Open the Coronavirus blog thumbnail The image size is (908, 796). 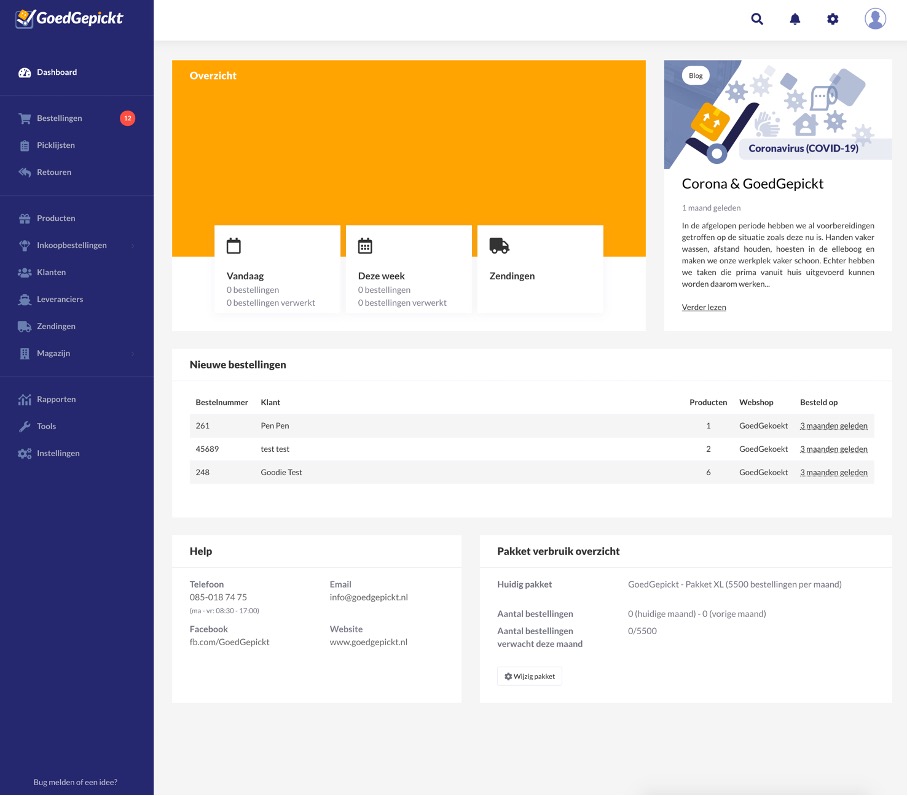coord(778,115)
